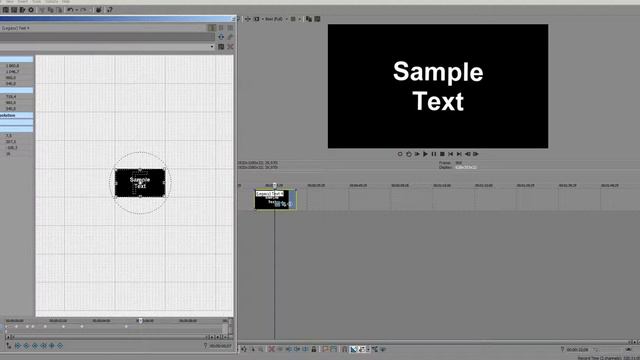The width and height of the screenshot is (640, 360).
Task: Toggle Sync Cursor icon in keyframe controller
Action: coord(9,346)
